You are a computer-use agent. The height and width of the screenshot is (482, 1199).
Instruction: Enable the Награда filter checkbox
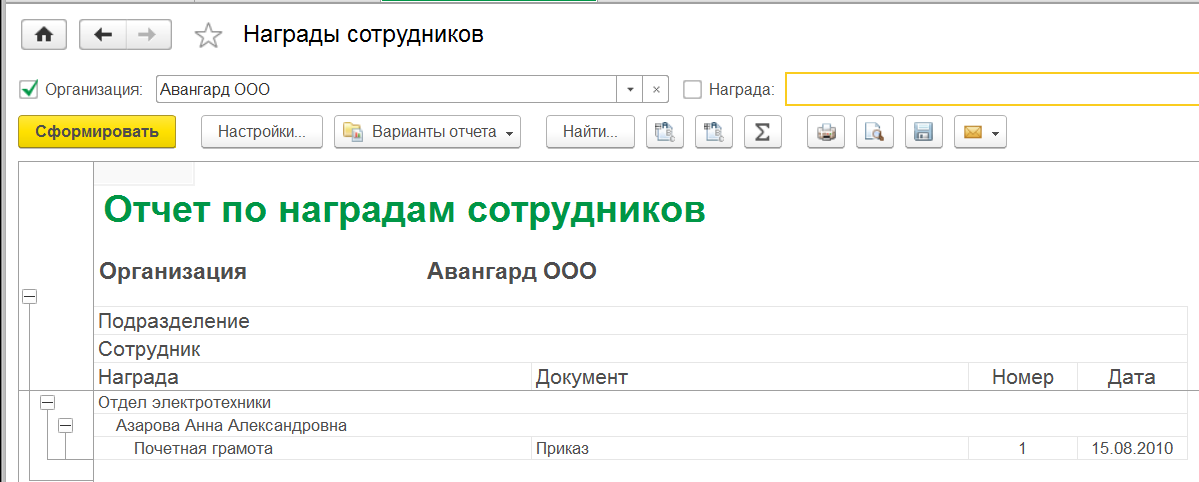(692, 90)
